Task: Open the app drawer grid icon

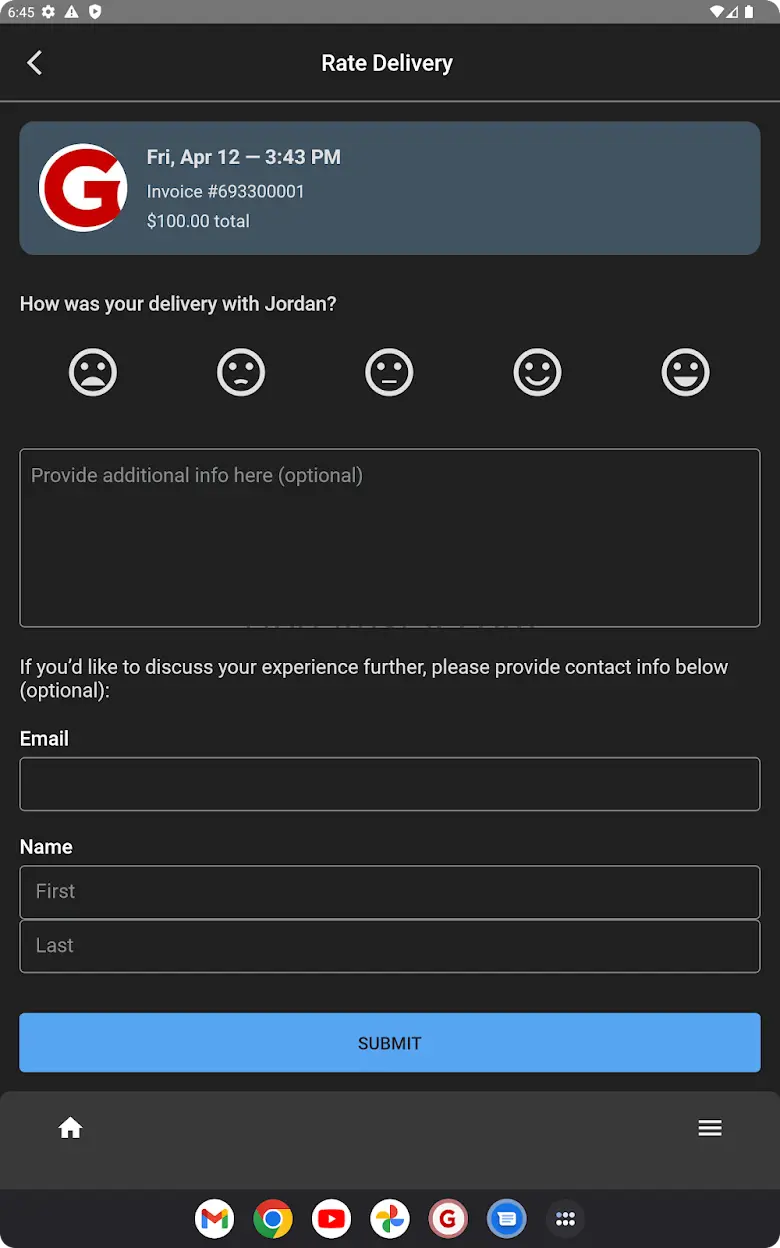Action: tap(565, 1219)
